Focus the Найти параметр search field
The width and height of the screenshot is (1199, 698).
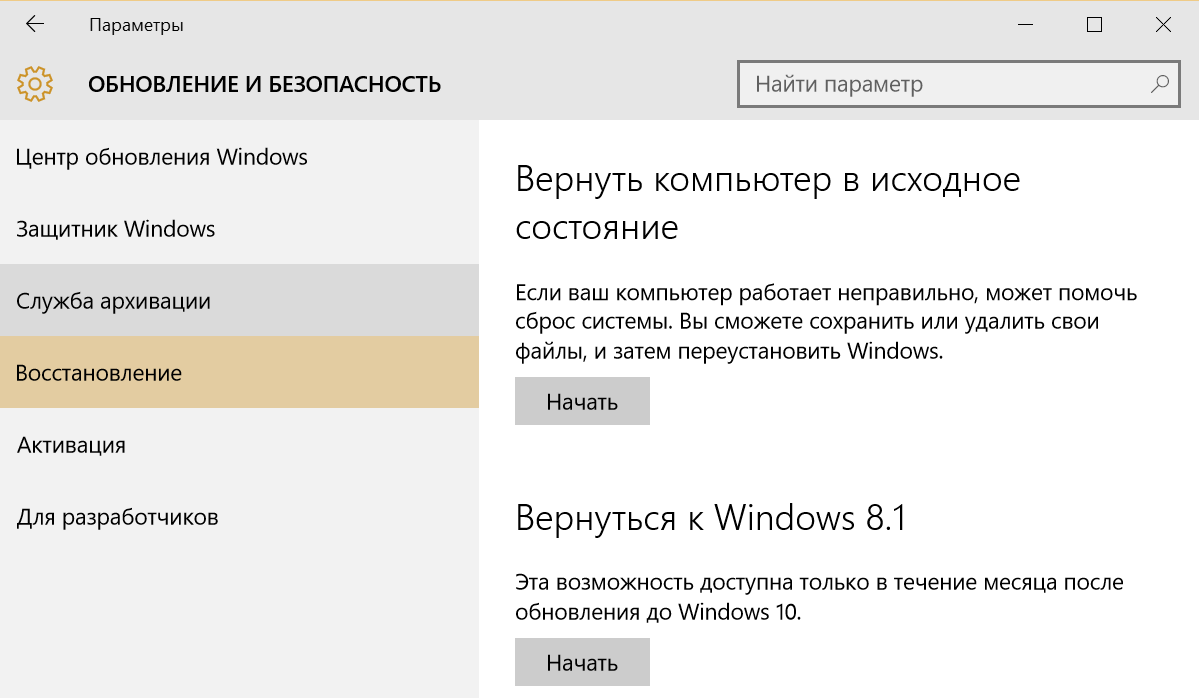[x=958, y=83]
